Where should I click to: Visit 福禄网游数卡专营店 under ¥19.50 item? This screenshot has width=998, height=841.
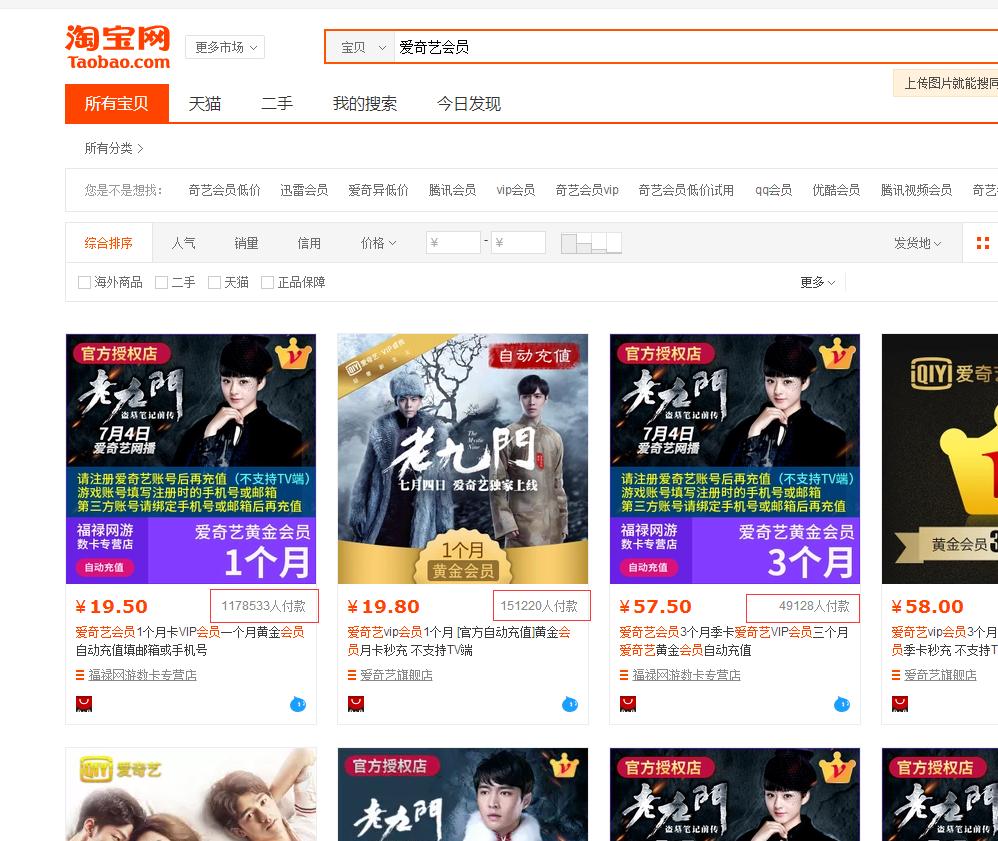(143, 675)
